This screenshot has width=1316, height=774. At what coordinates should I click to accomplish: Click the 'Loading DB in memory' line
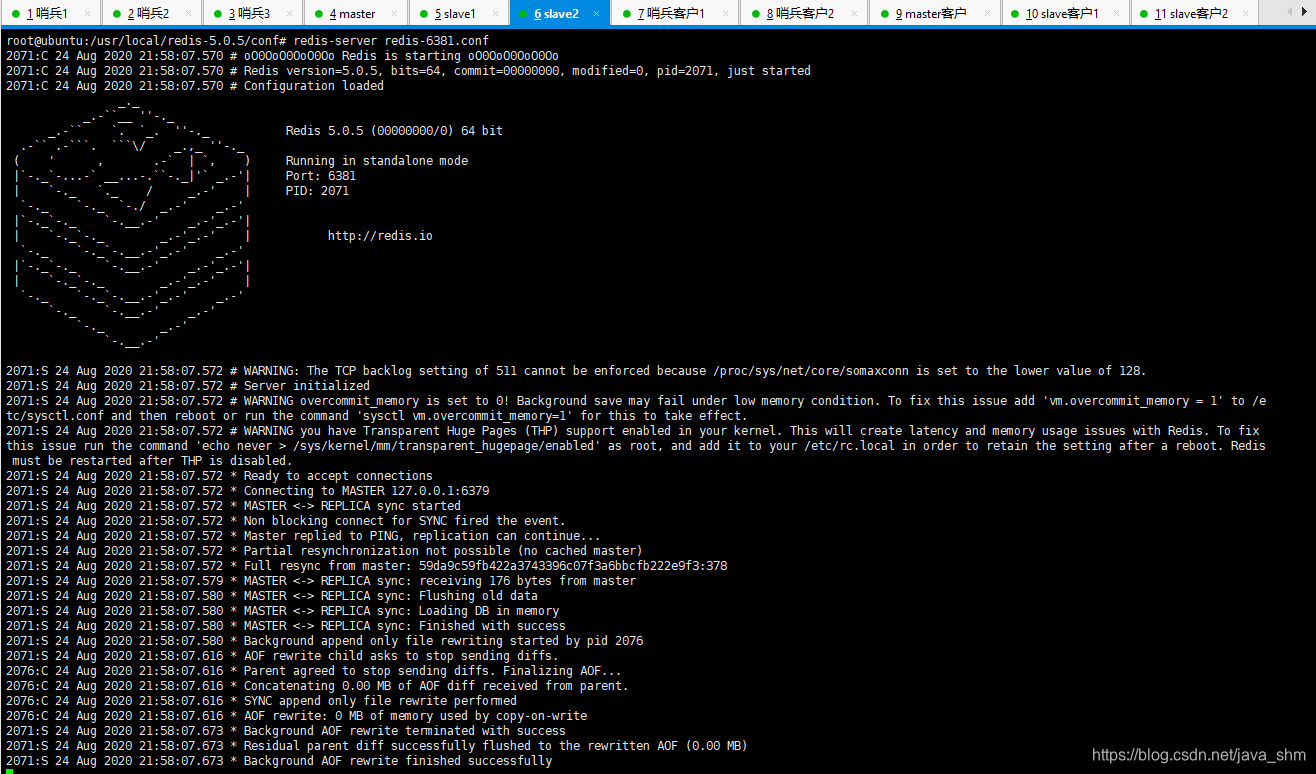click(x=282, y=611)
